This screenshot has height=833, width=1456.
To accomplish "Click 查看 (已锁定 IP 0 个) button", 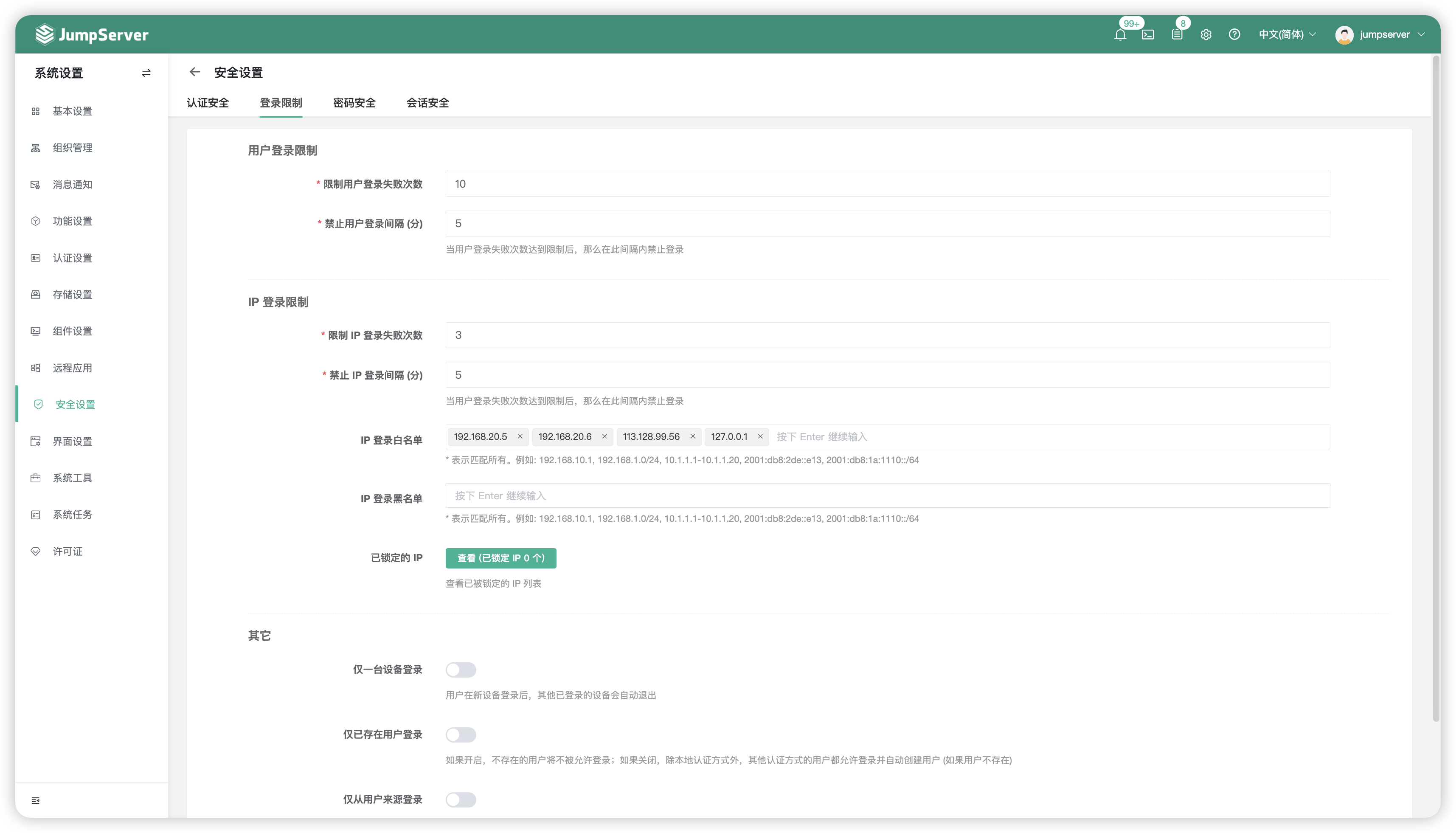I will 501,558.
